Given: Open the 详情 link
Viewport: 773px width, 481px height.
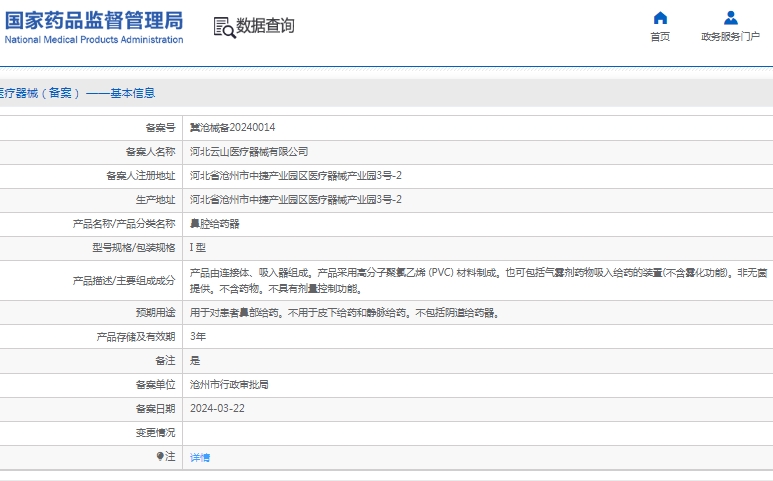Looking at the screenshot, I should tap(200, 457).
